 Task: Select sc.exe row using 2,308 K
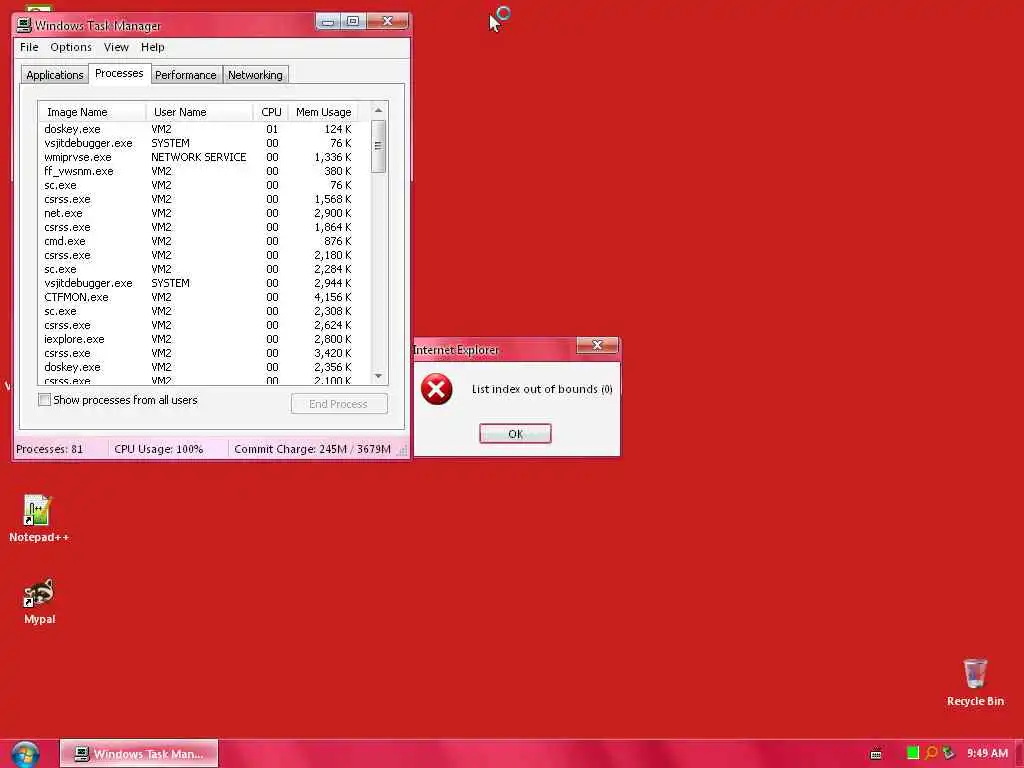(x=198, y=312)
